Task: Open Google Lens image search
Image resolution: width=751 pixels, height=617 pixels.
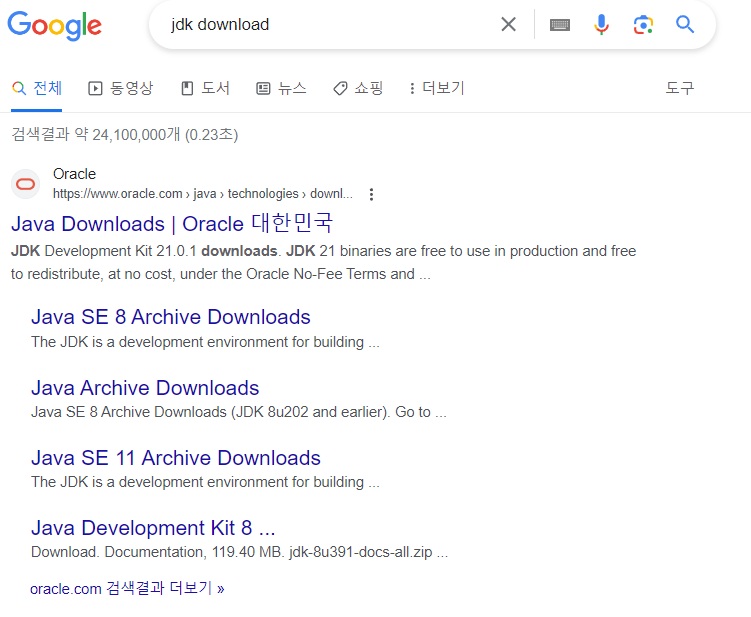Action: (x=643, y=25)
